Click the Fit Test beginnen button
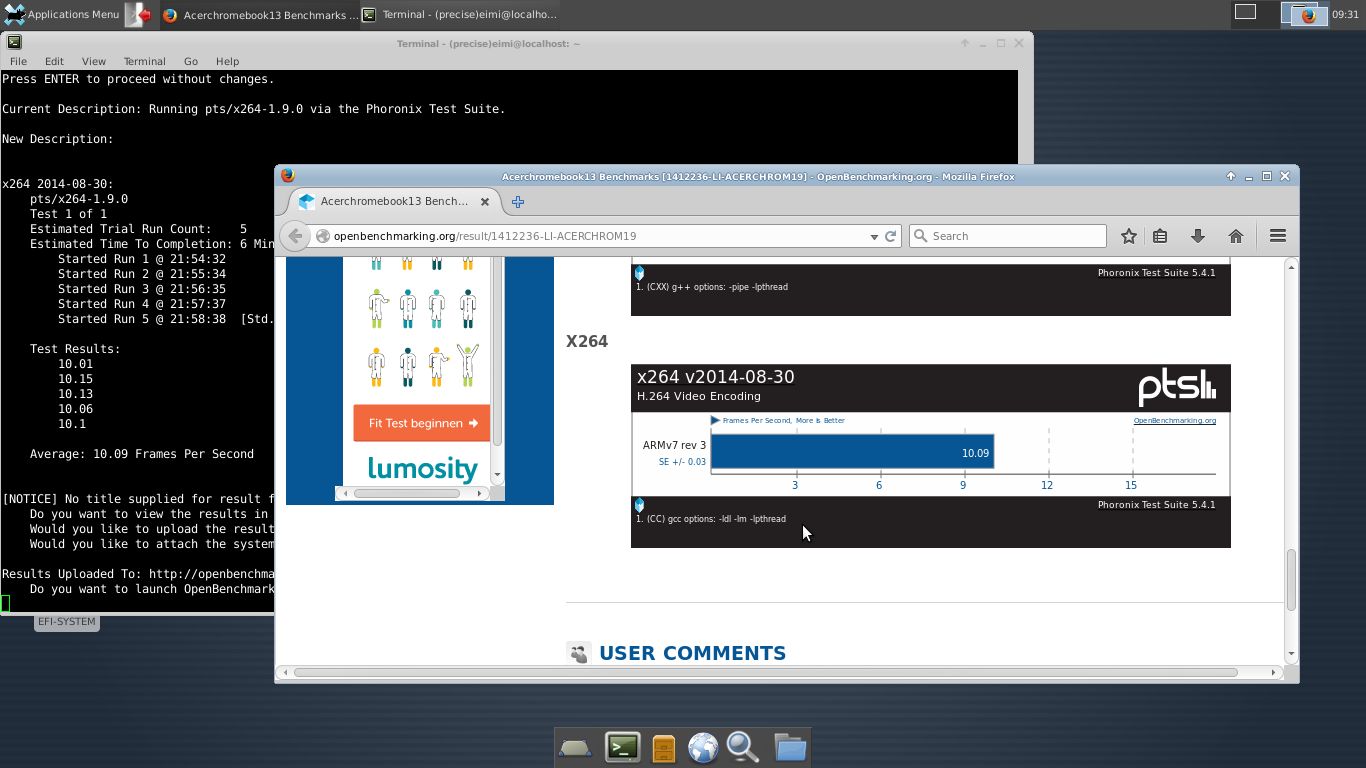 [x=421, y=423]
